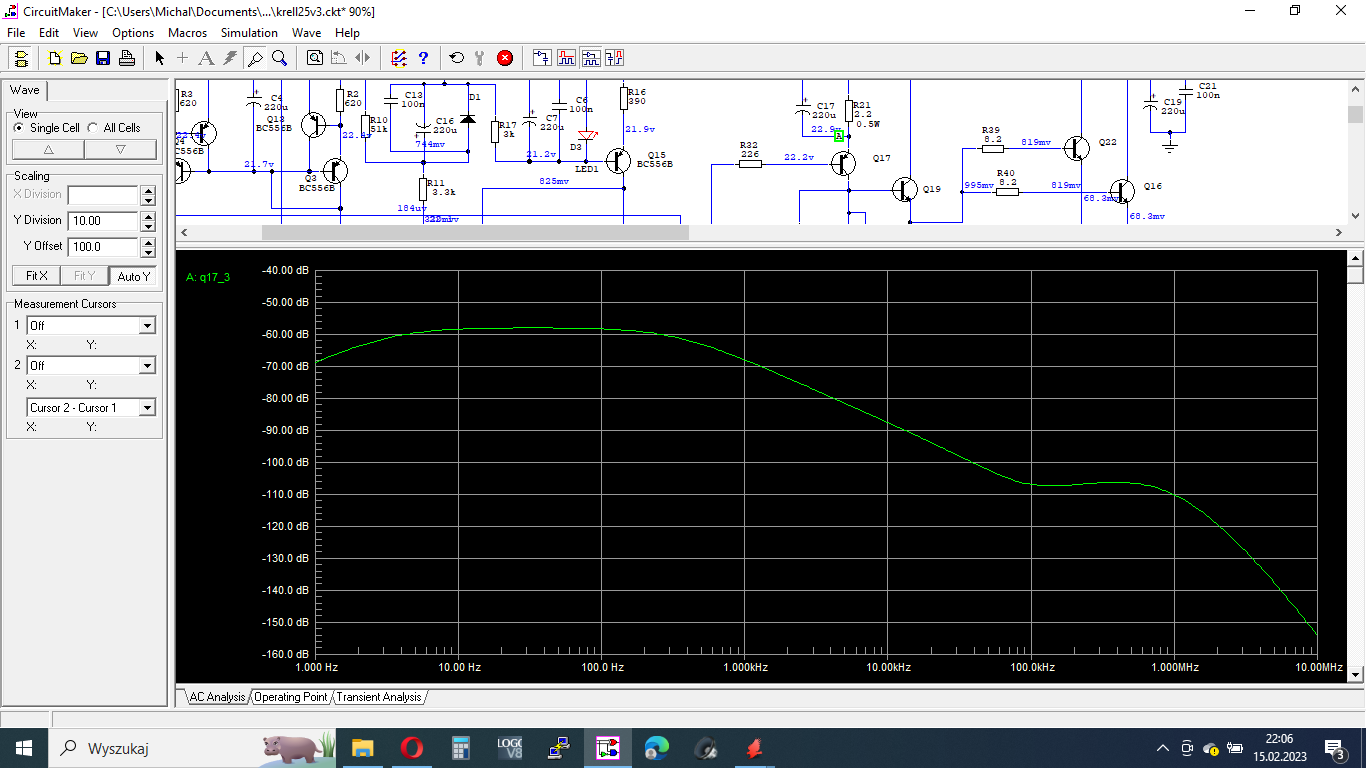Image resolution: width=1366 pixels, height=768 pixels.
Task: Print the schematic with printer icon
Action: (127, 58)
